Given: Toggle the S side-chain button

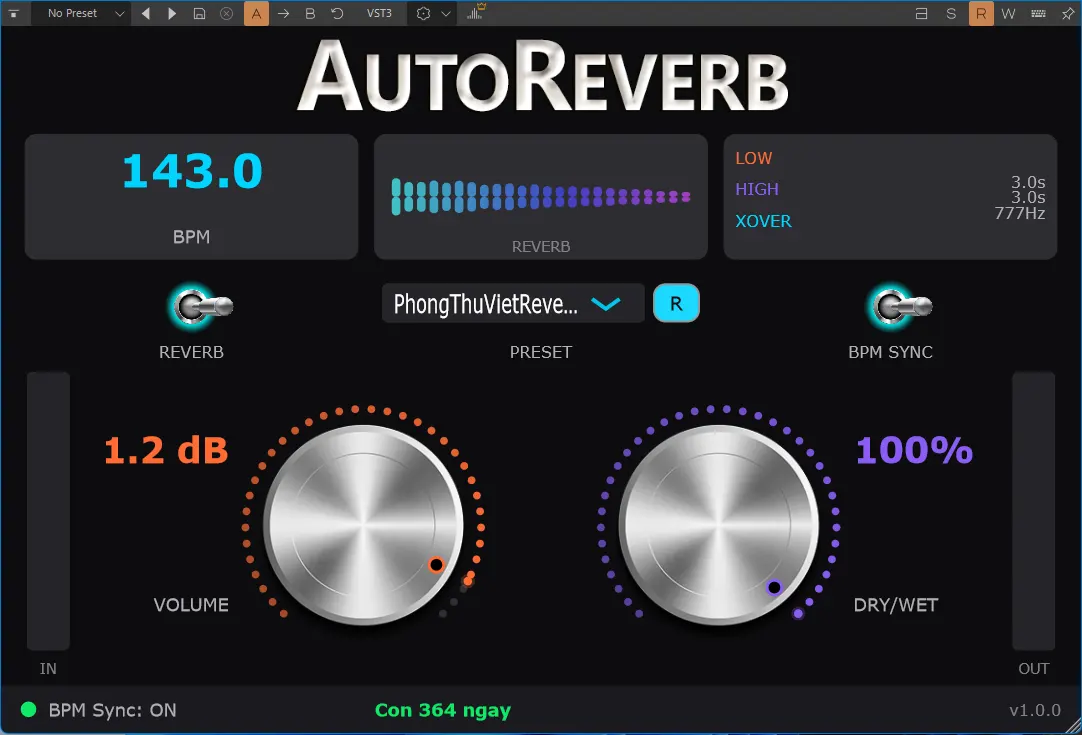Looking at the screenshot, I should (x=951, y=13).
